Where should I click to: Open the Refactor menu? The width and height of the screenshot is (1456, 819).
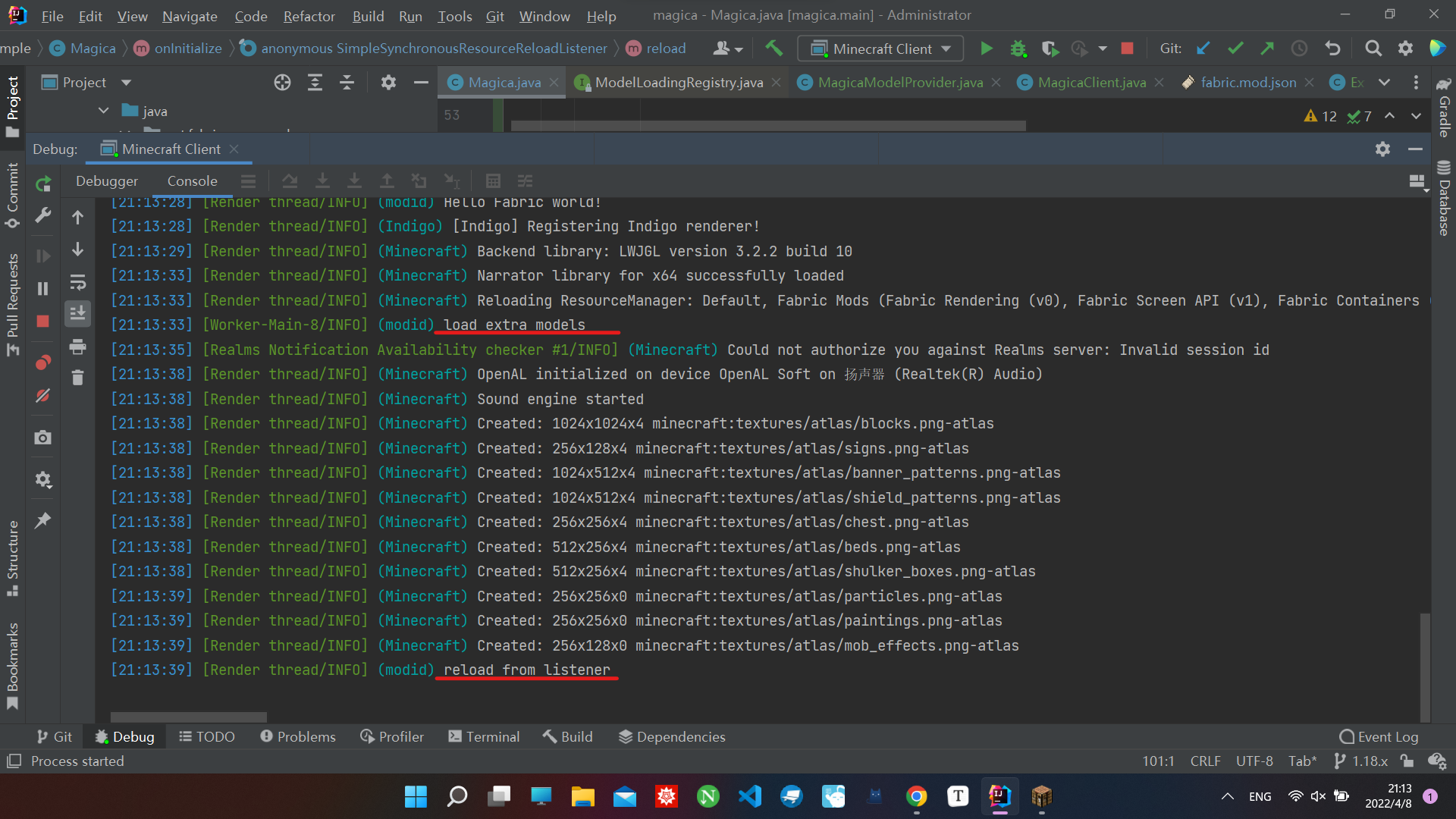(x=308, y=16)
